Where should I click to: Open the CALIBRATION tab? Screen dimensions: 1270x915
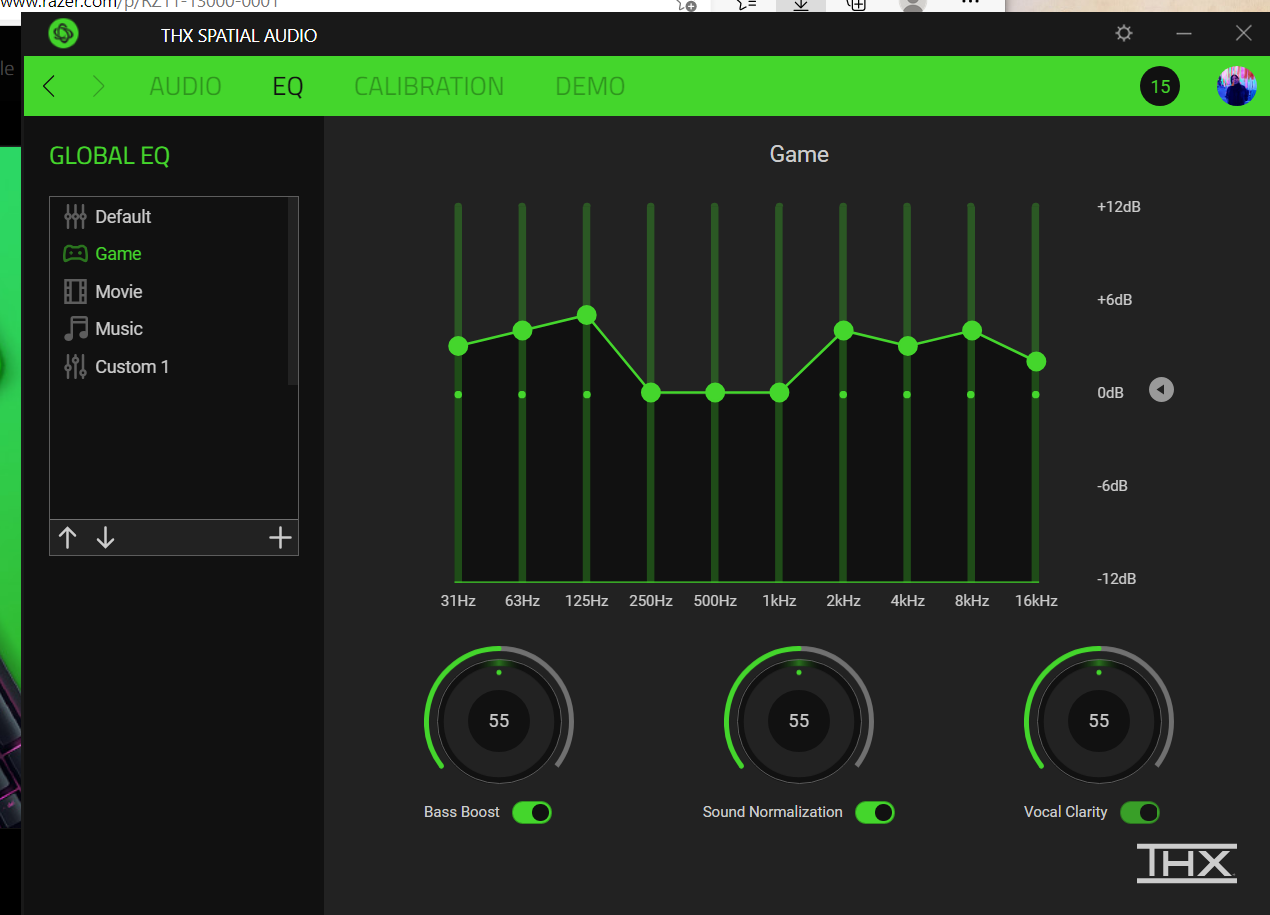429,86
